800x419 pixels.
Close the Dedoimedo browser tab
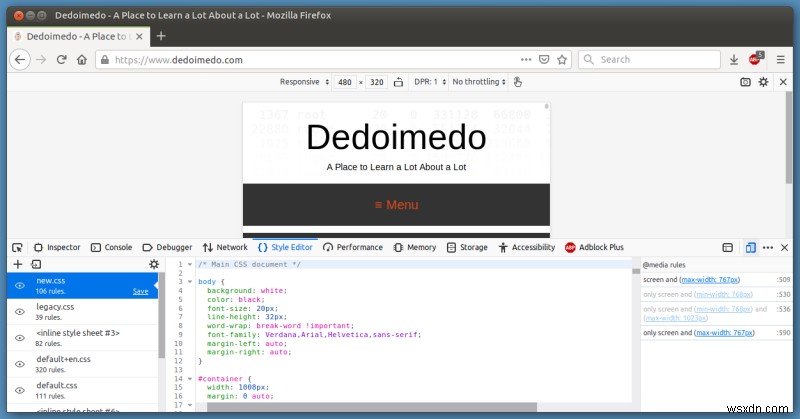coord(139,36)
